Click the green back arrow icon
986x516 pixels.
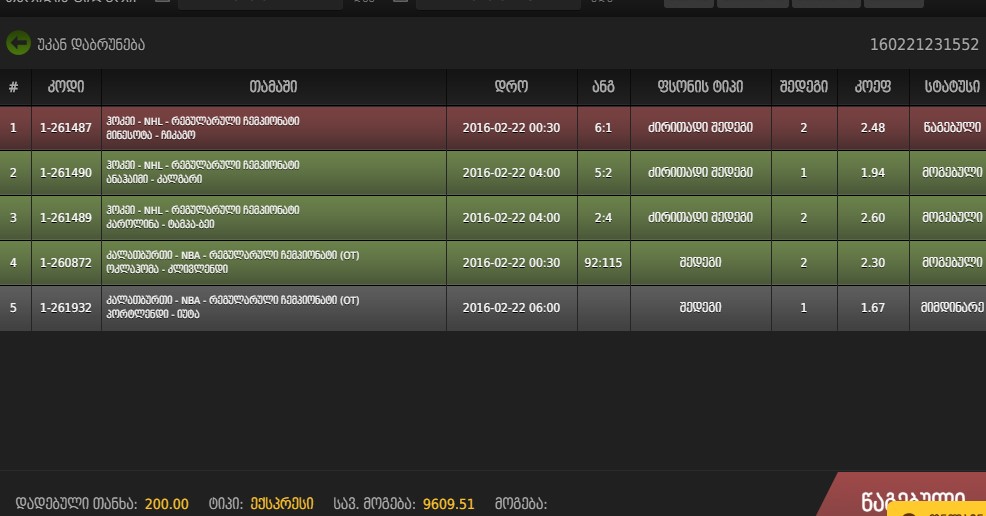pos(18,43)
